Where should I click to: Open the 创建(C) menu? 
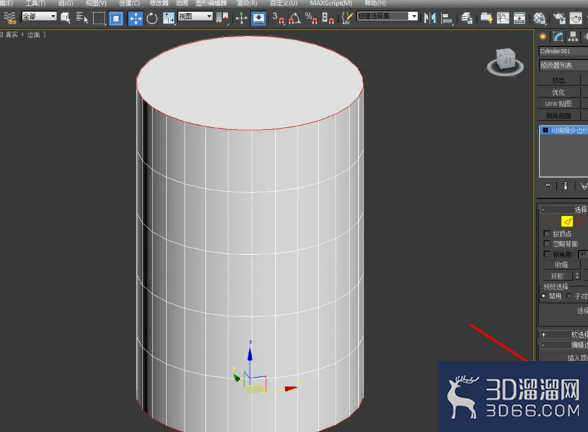click(129, 3)
